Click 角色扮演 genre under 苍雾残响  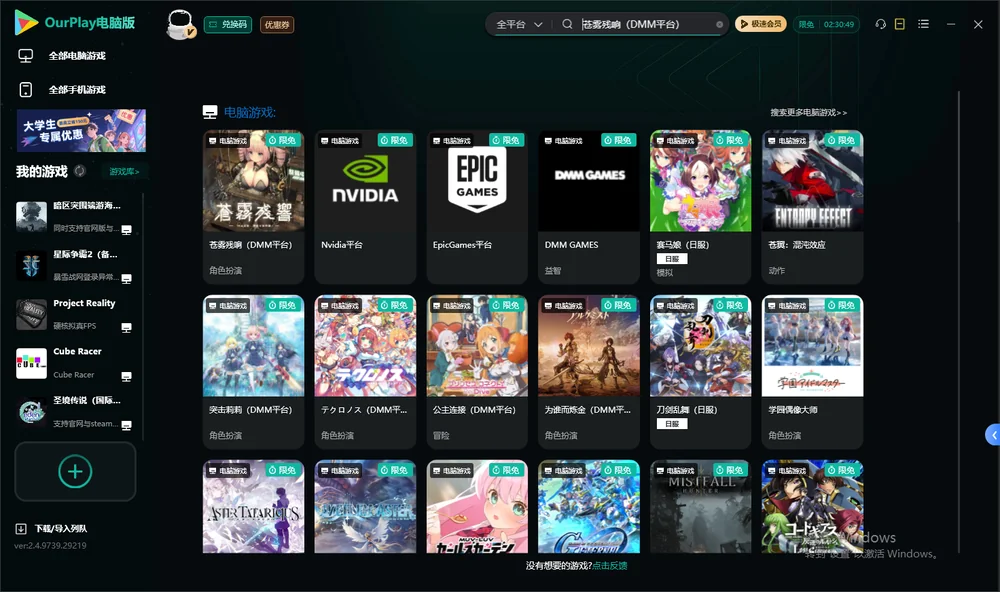[x=225, y=270]
